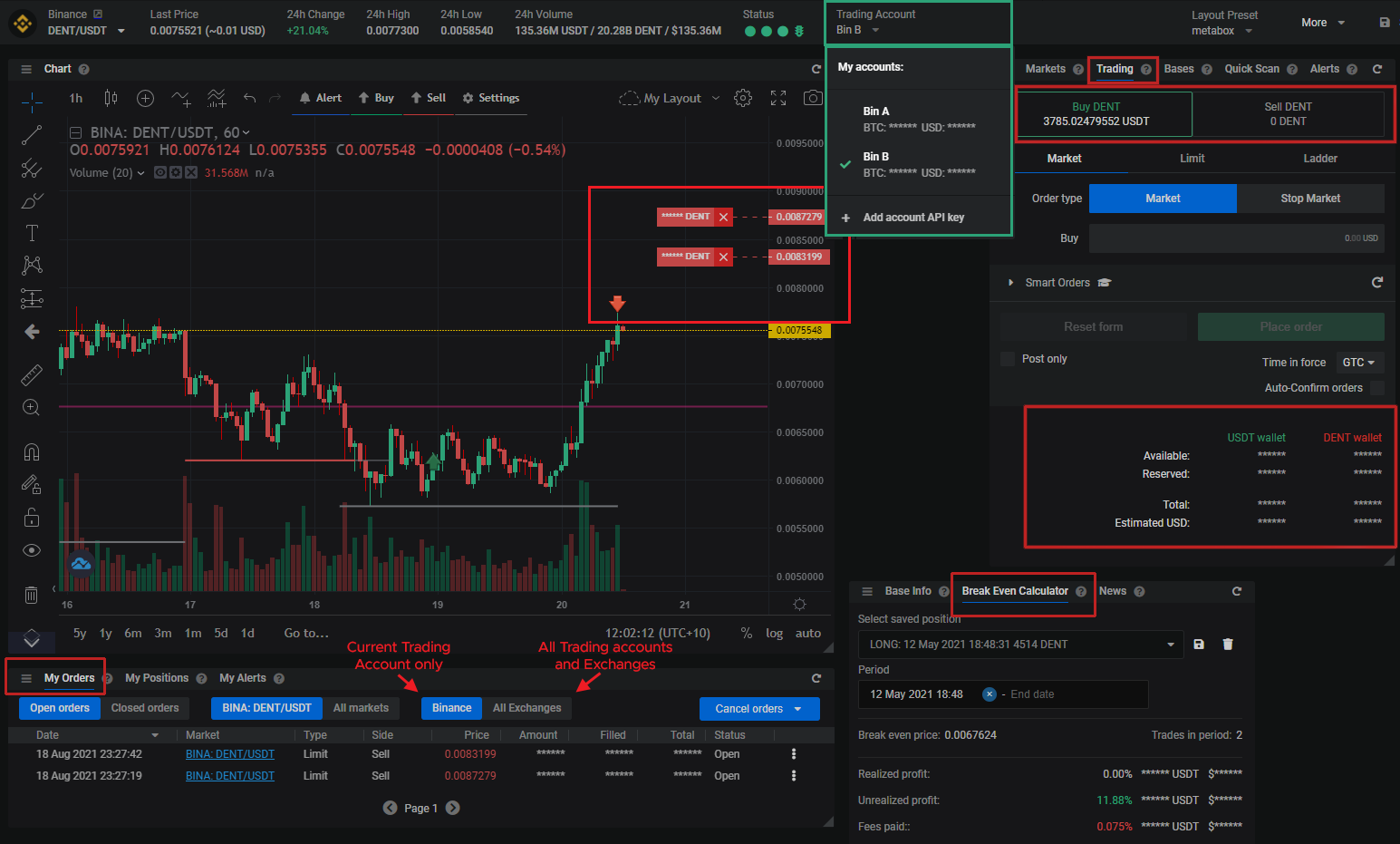This screenshot has height=844, width=1400.
Task: Open the prediction and measurement tools
Action: pyautogui.click(x=32, y=298)
